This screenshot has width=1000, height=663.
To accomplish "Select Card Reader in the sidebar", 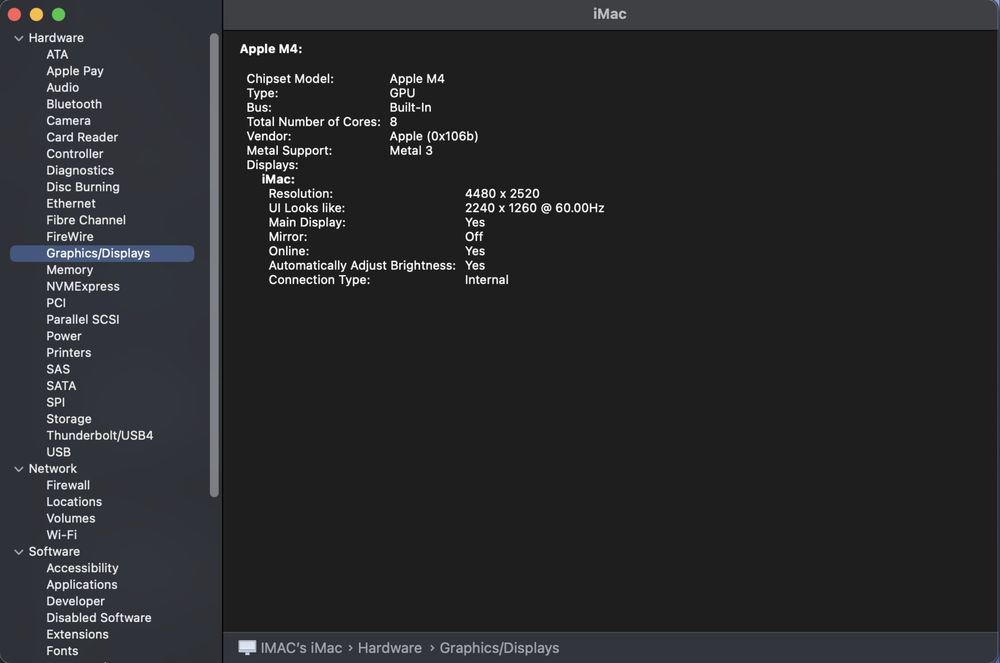I will click(x=82, y=138).
